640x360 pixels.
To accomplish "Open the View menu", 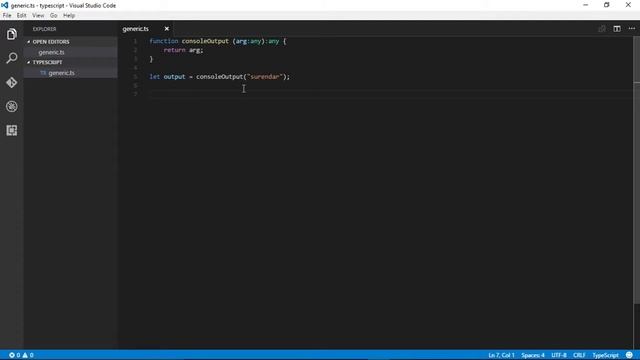I will click(38, 16).
